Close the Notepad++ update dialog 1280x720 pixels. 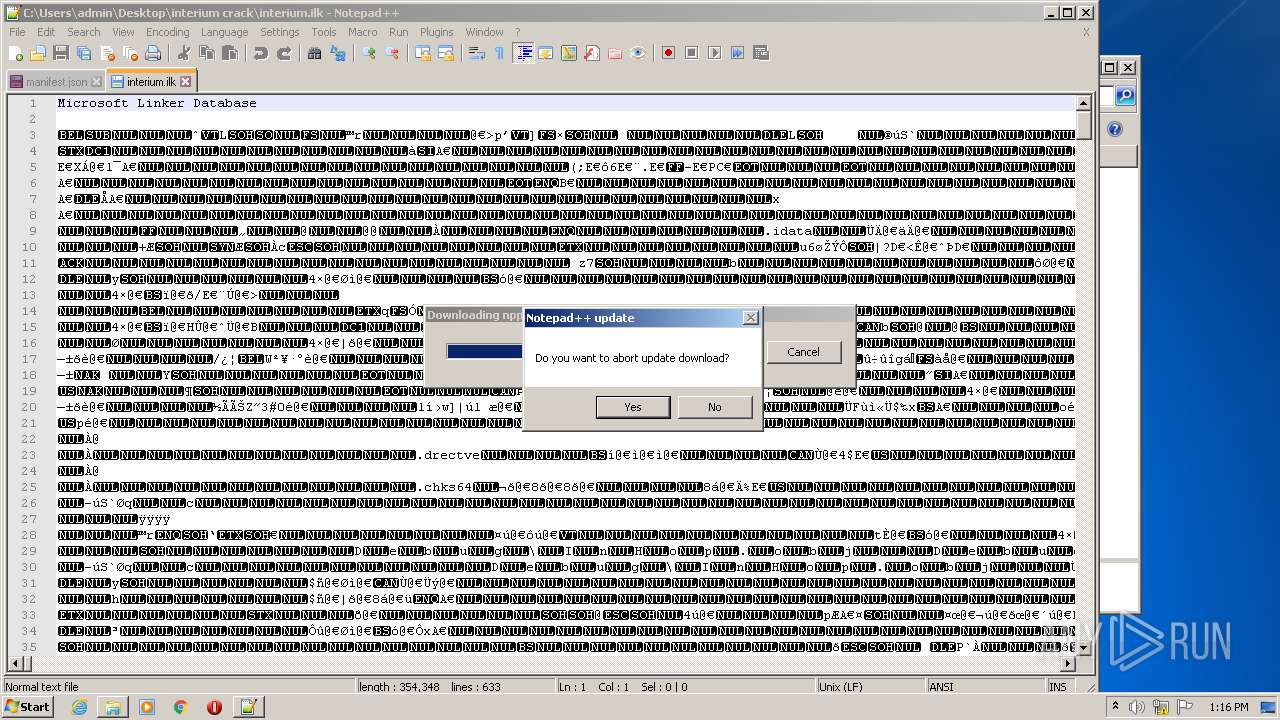coord(750,318)
